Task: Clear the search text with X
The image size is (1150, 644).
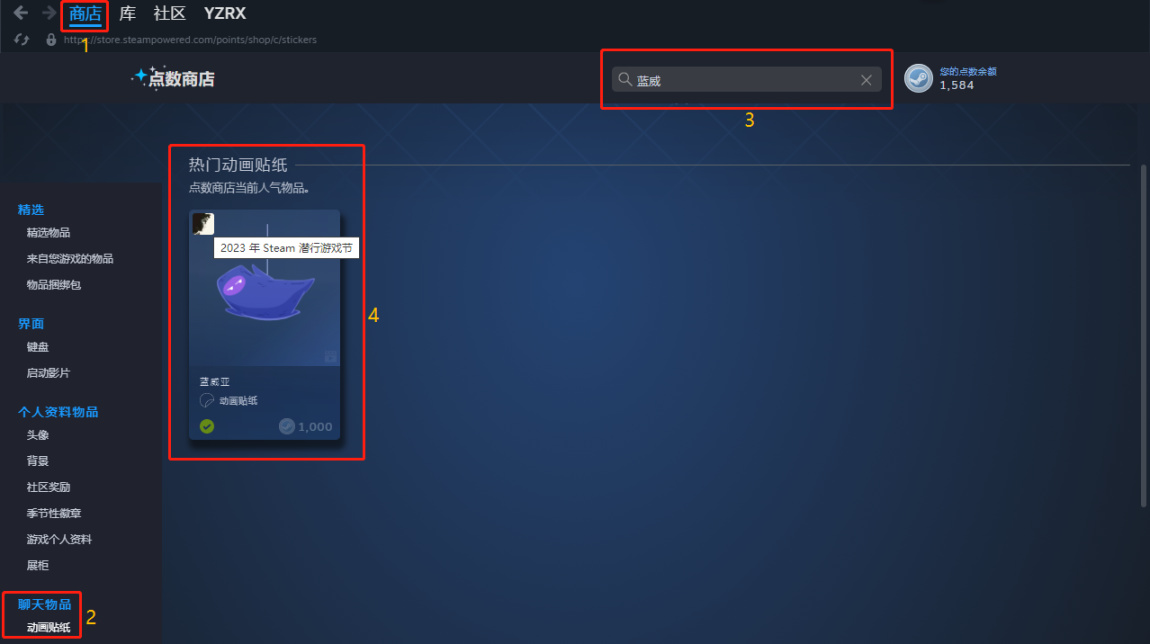Action: pyautogui.click(x=866, y=80)
